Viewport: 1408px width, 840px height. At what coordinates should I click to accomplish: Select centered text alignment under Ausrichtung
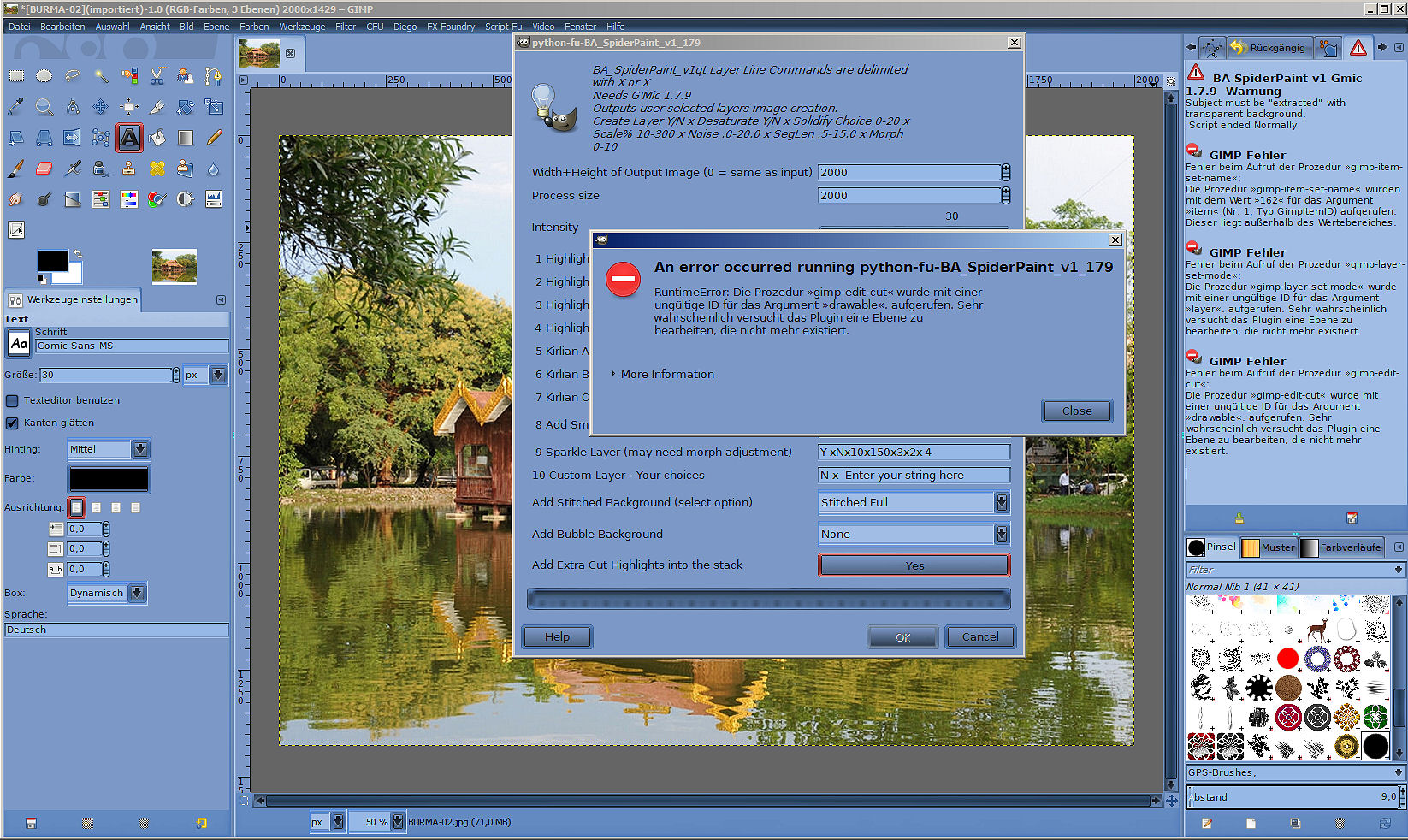coord(116,507)
